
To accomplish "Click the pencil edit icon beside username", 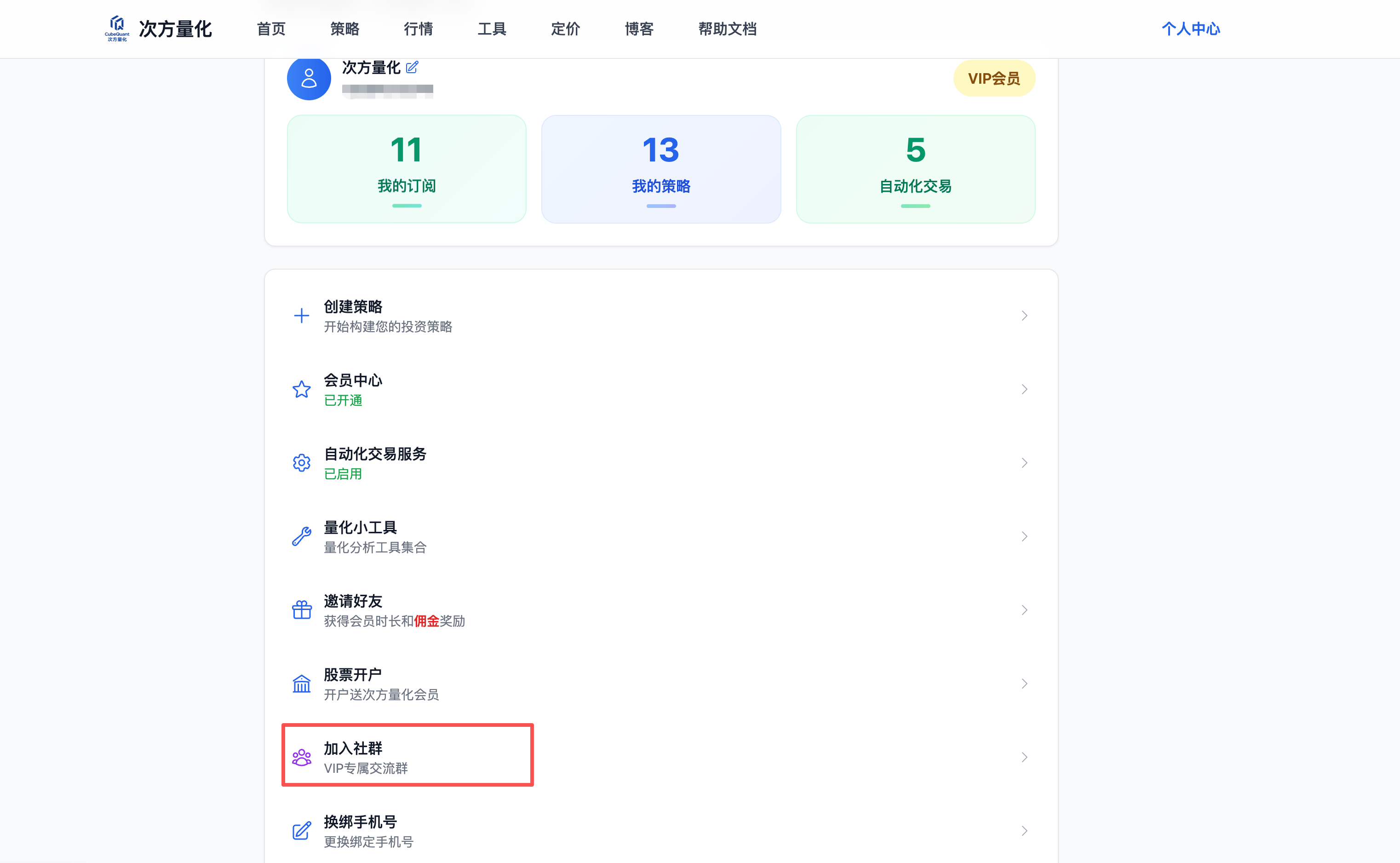I will click(412, 67).
